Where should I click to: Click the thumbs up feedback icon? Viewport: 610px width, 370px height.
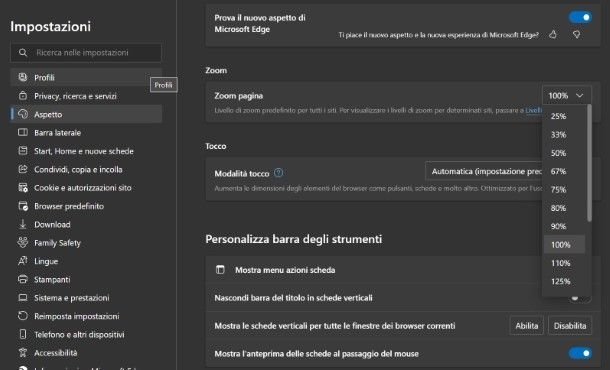pos(553,35)
